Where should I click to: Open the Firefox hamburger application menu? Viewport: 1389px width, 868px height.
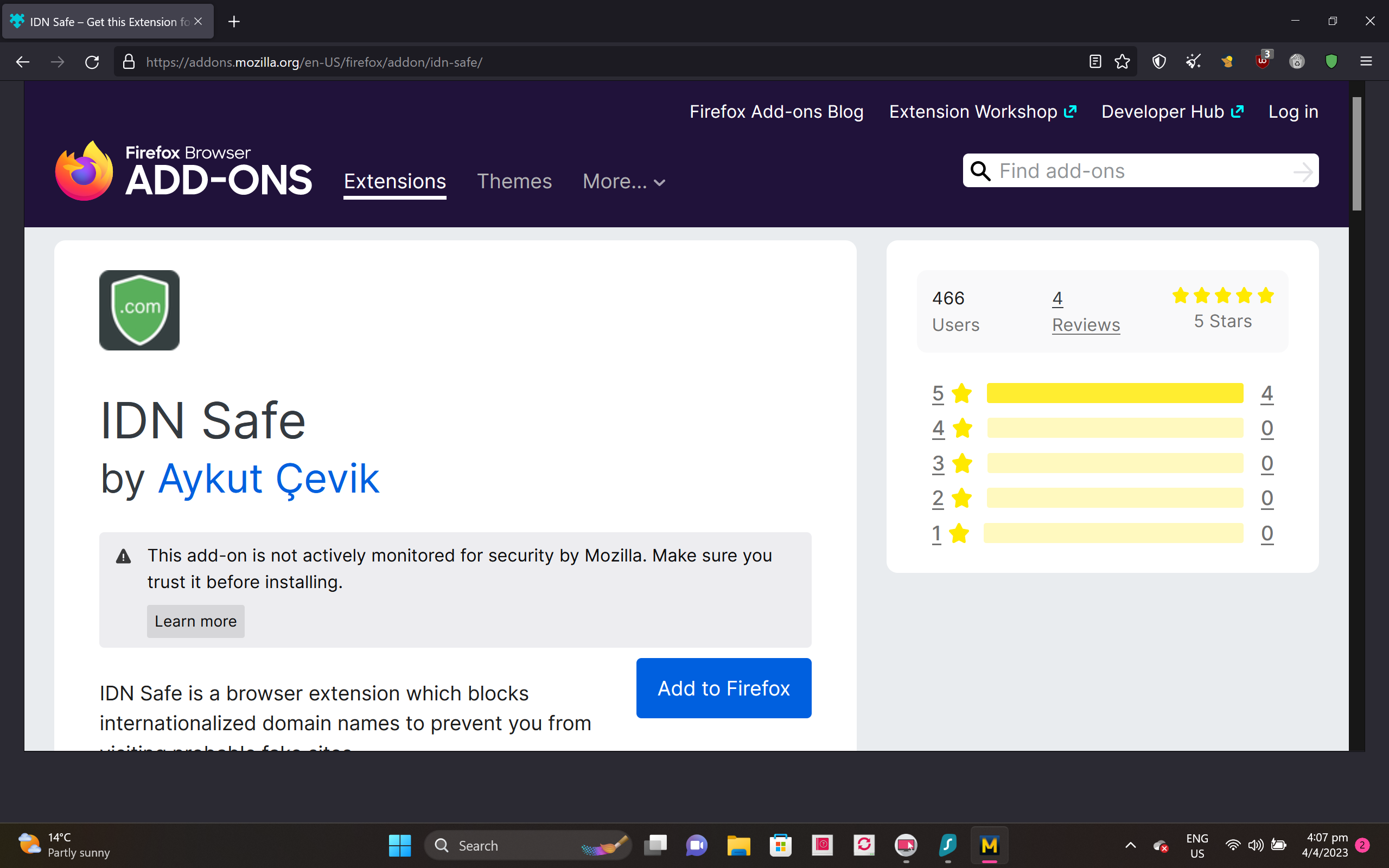click(1366, 61)
